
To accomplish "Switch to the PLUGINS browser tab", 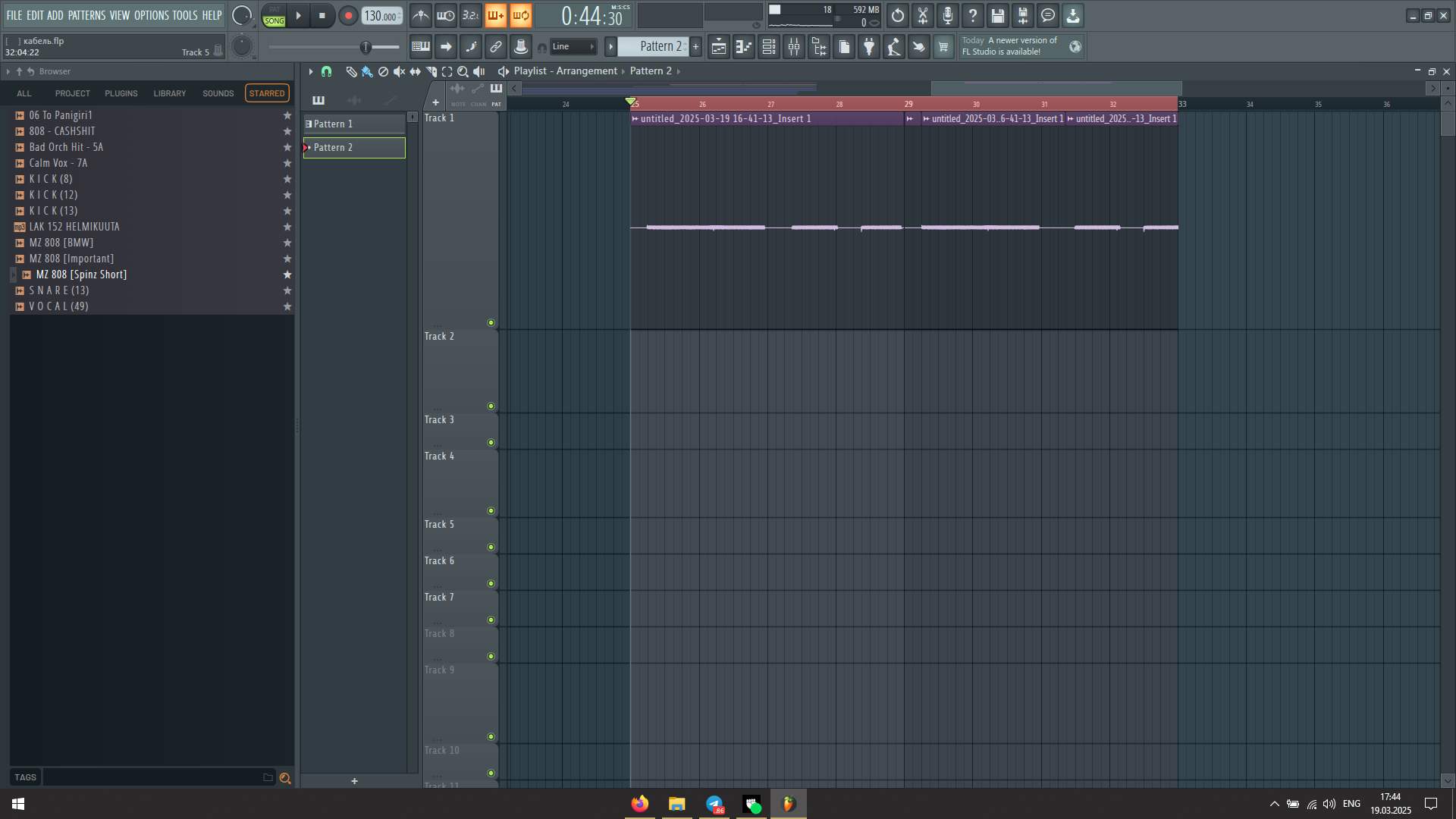I will tap(121, 94).
